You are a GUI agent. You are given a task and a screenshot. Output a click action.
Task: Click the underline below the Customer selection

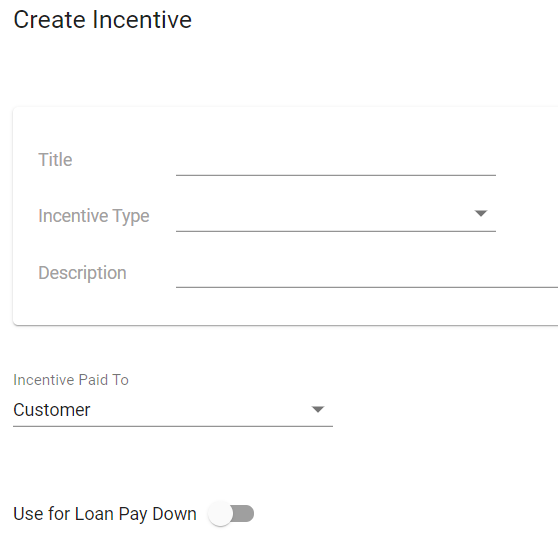(x=173, y=426)
